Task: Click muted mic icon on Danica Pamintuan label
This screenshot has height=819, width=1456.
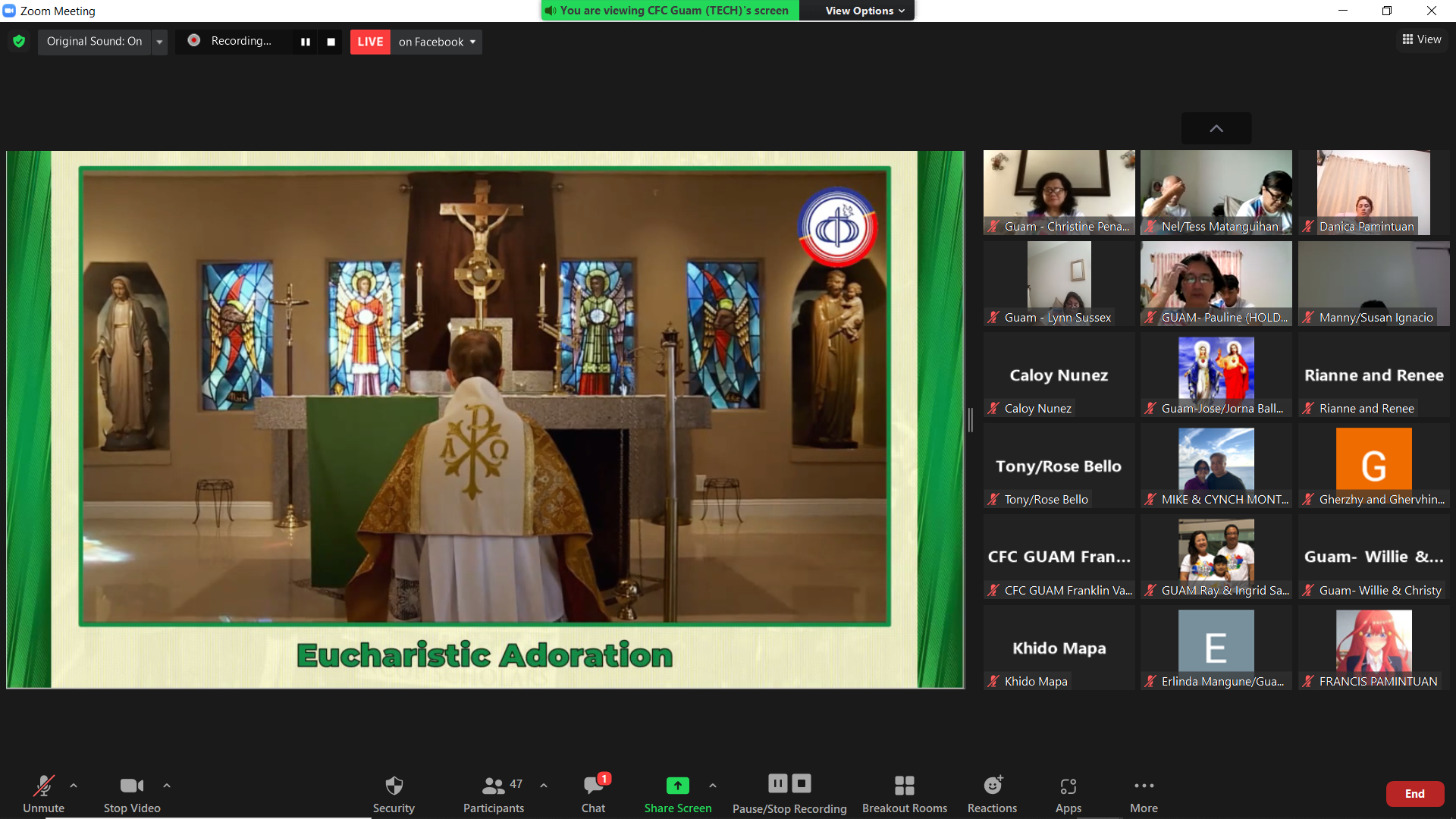Action: coord(1308,226)
